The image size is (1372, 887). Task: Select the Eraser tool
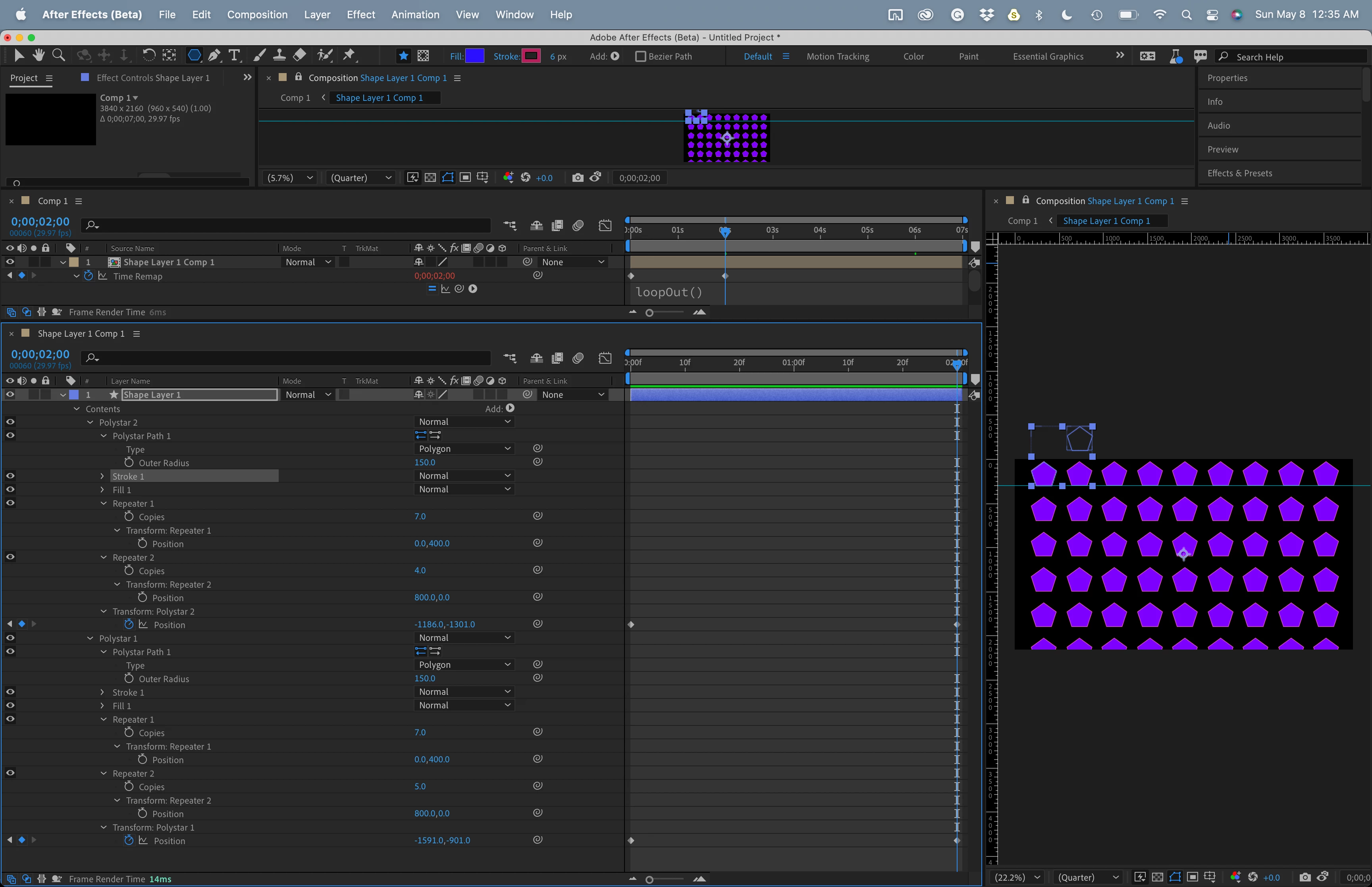[299, 55]
